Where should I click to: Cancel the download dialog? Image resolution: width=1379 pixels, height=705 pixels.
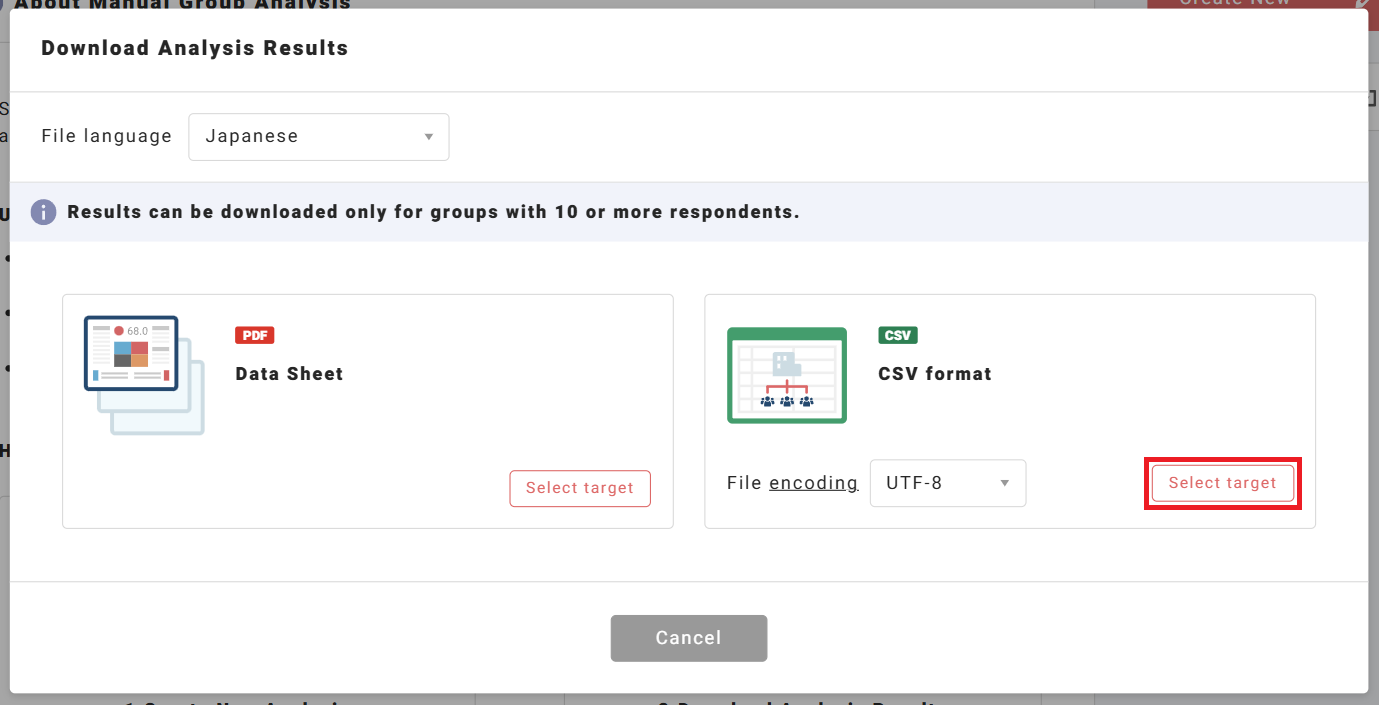tap(689, 638)
